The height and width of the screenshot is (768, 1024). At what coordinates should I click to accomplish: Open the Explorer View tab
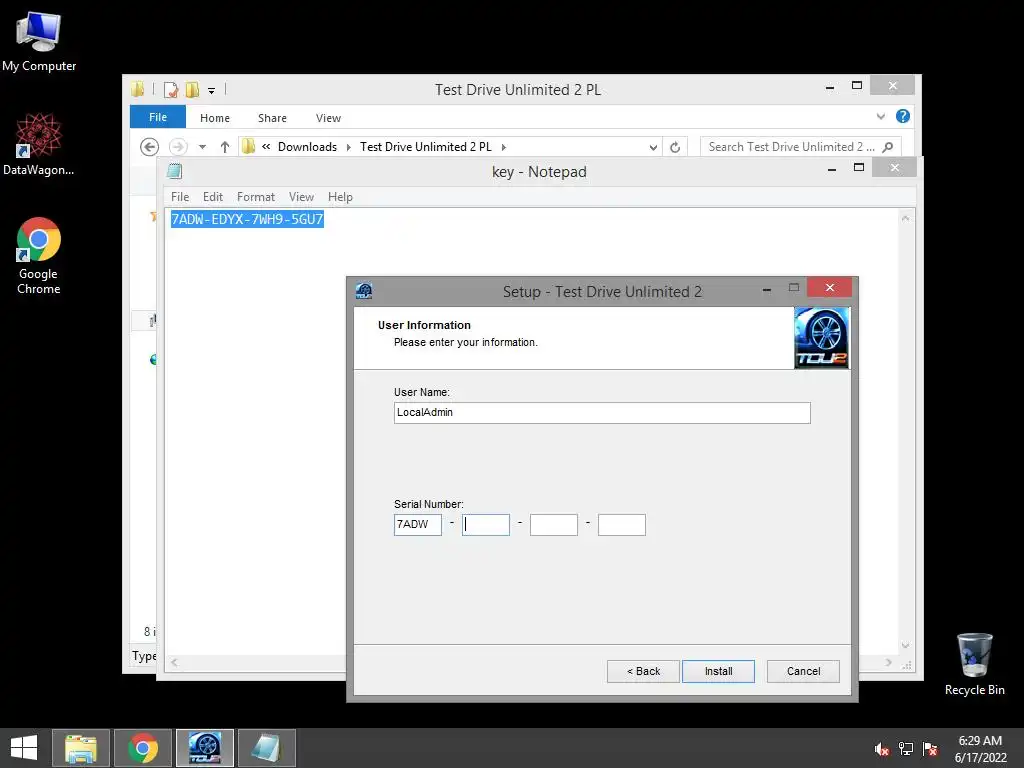pyautogui.click(x=328, y=118)
